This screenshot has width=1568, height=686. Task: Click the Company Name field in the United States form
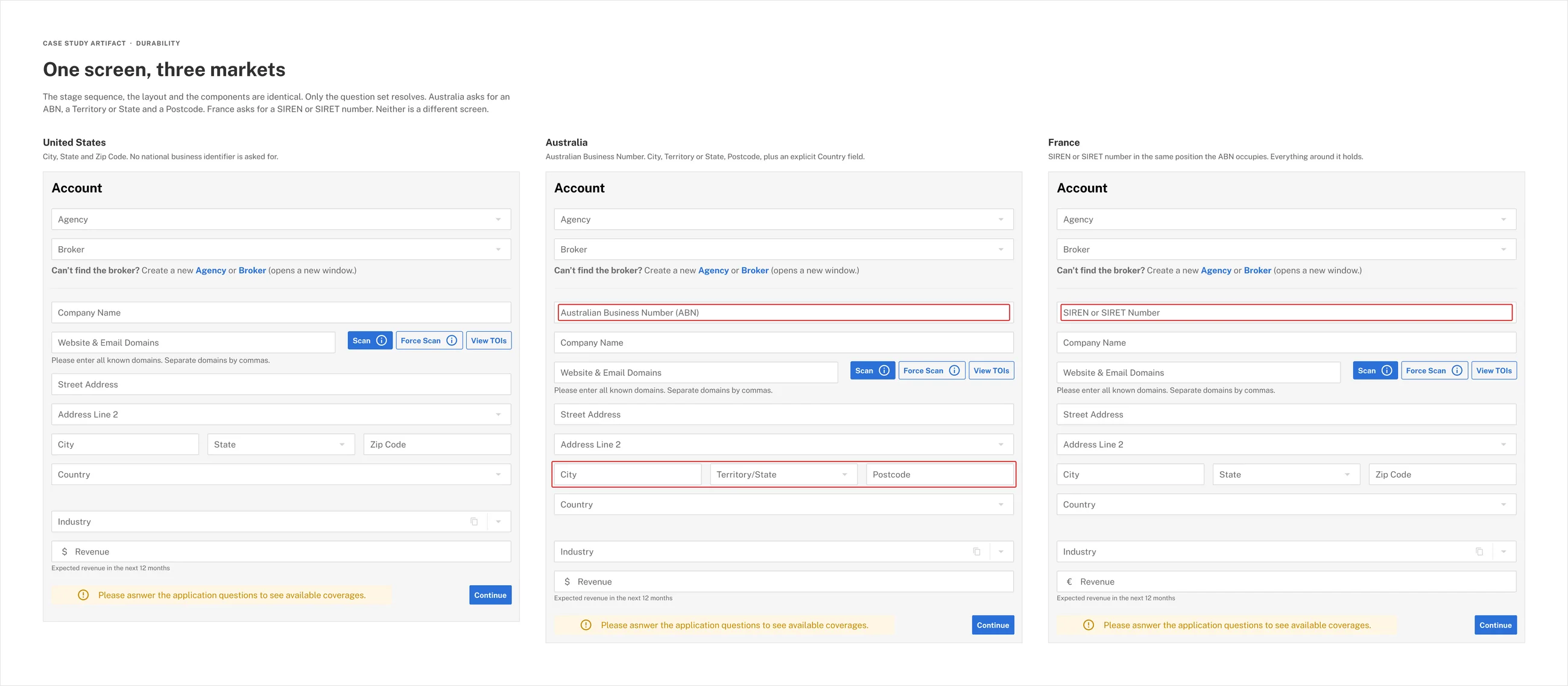click(281, 313)
